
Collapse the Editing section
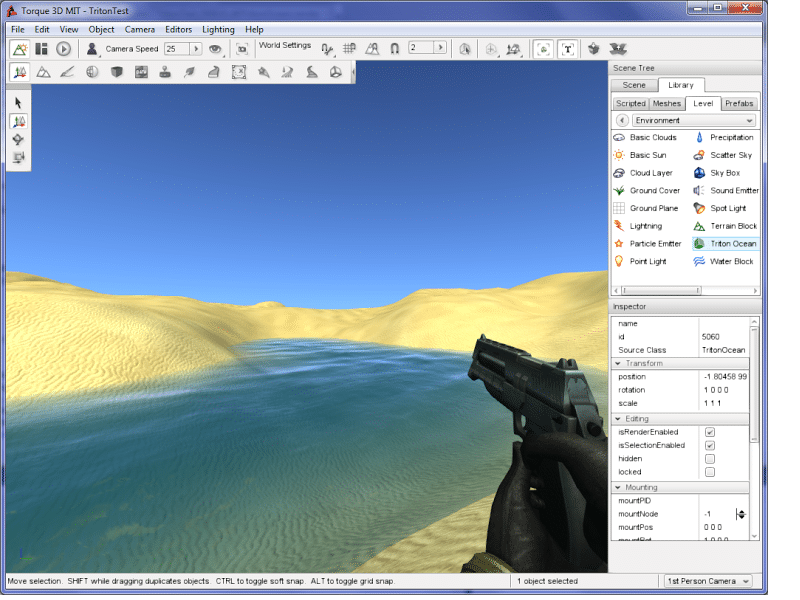[x=618, y=419]
